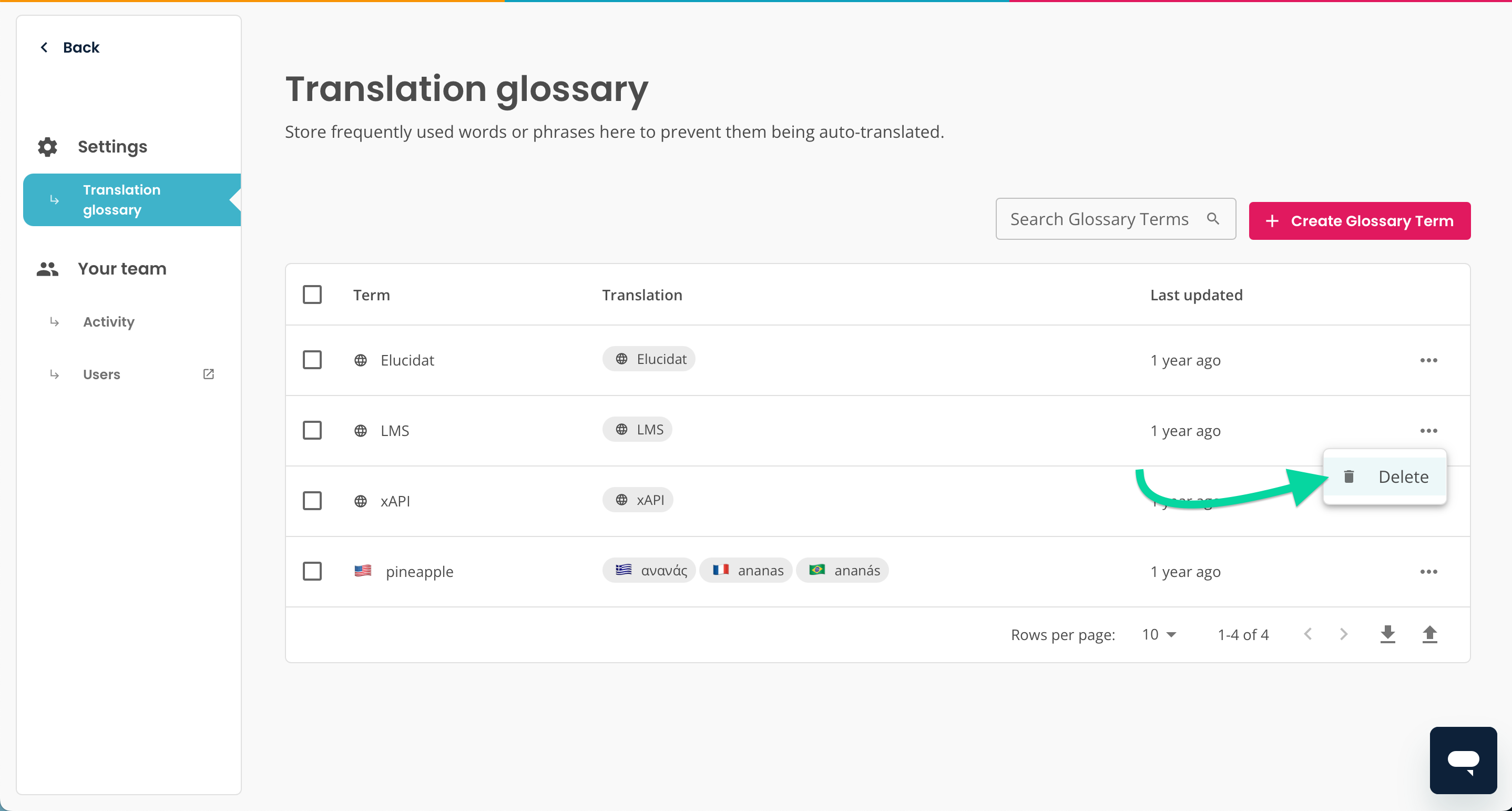Image resolution: width=1512 pixels, height=811 pixels.
Task: Open the Rows per page dropdown
Action: 1159,634
